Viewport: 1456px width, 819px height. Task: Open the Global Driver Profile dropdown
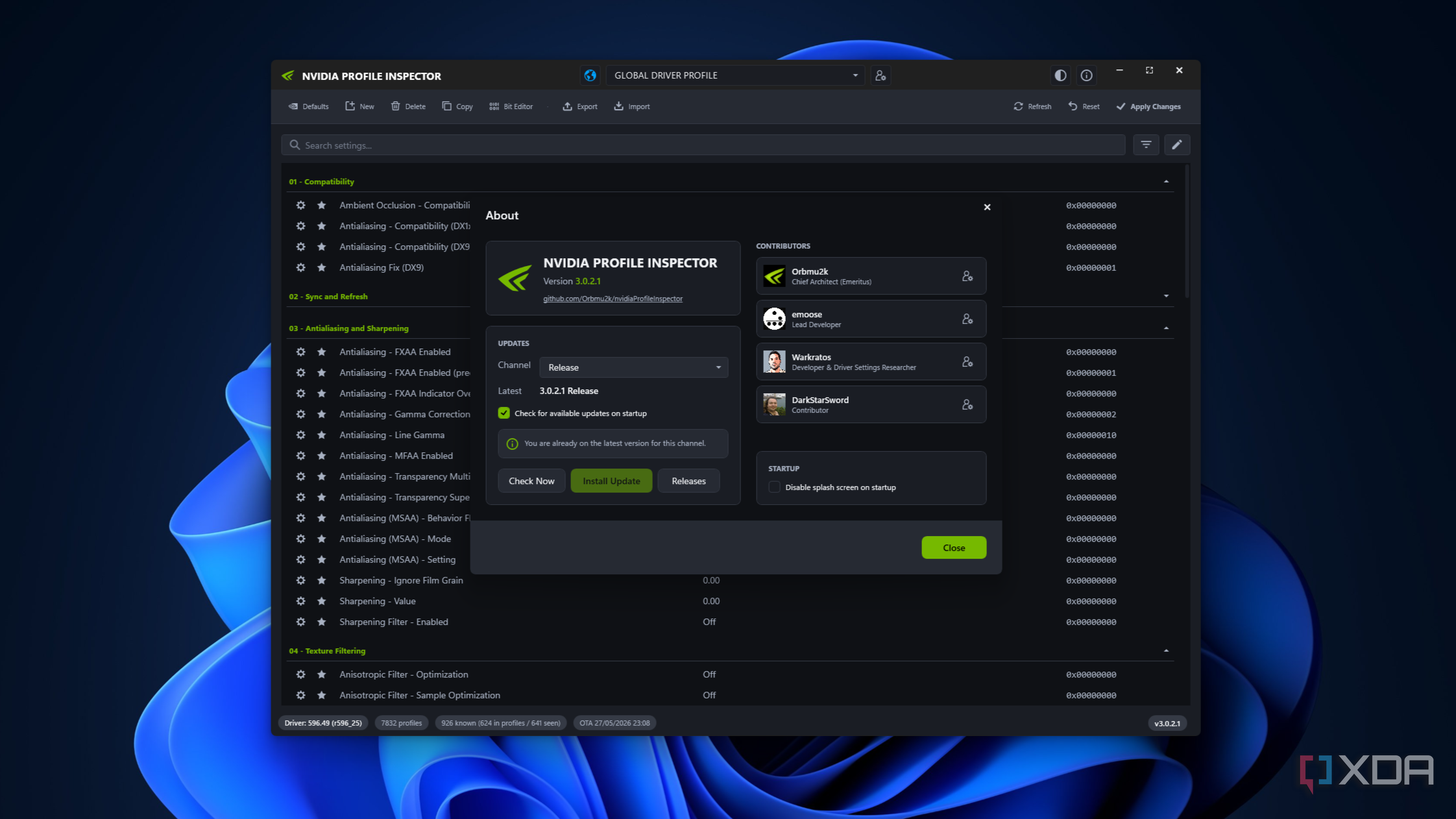pos(735,75)
